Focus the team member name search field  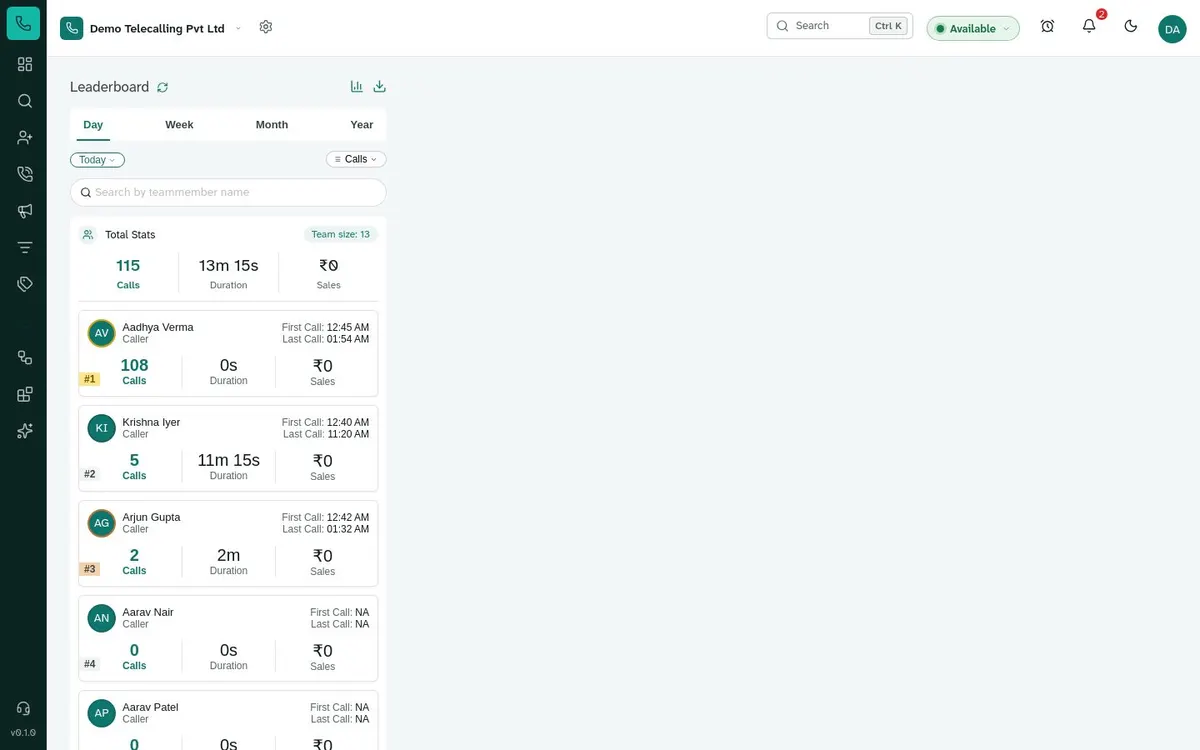point(228,192)
